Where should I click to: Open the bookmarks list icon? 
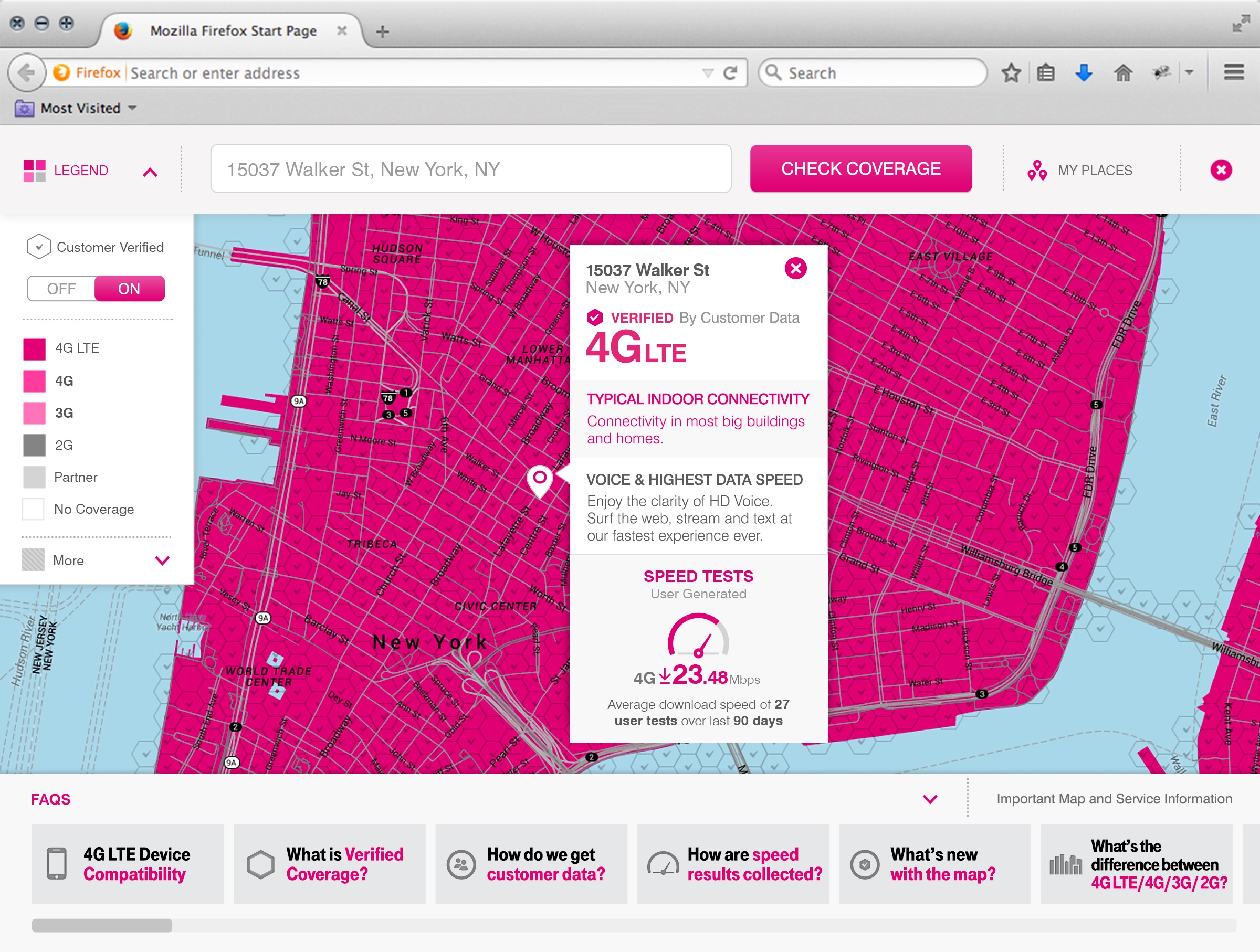[1046, 73]
